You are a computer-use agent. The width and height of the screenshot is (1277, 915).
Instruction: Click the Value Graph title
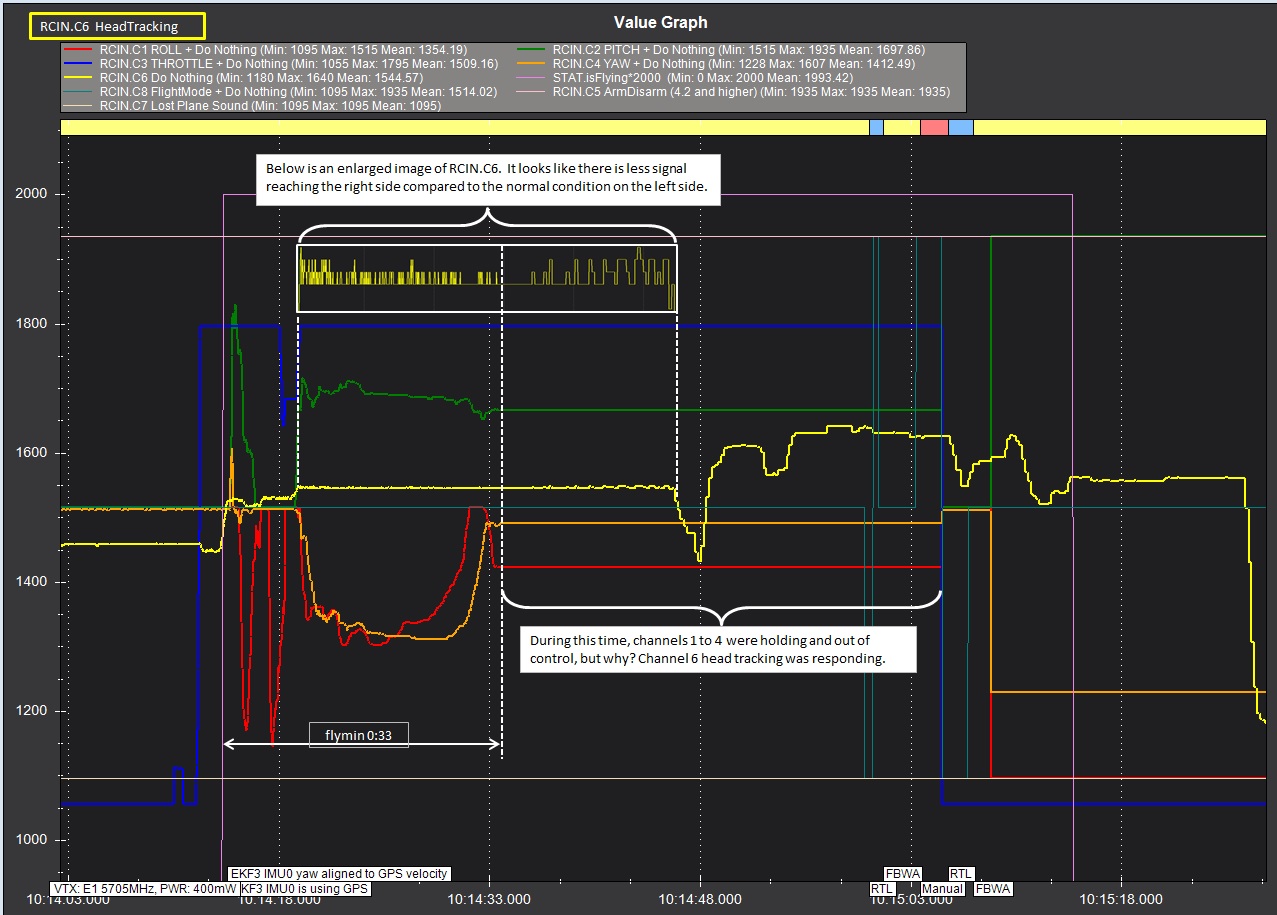point(660,22)
